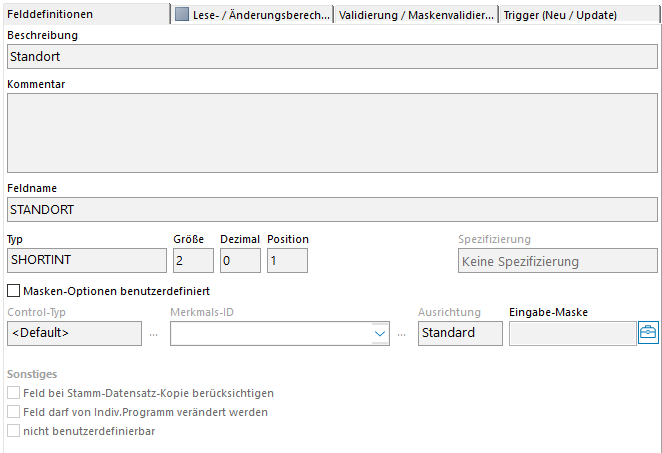Check Feld darf von Indiv.Programm verändert werden
The height and width of the screenshot is (453, 662).
tap(14, 411)
